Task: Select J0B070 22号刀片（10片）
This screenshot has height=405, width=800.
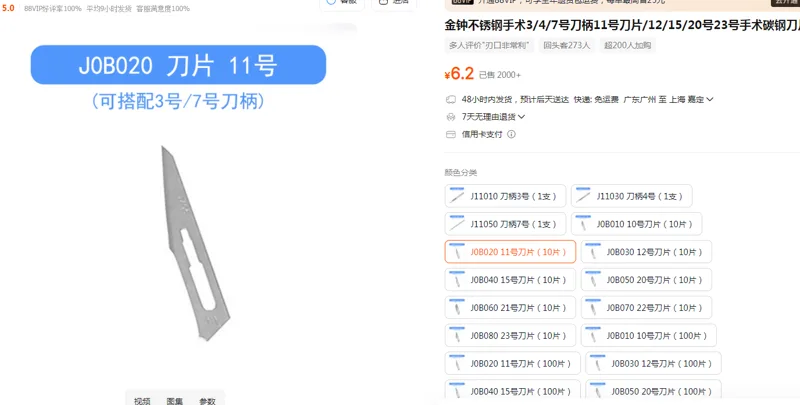Action: point(646,308)
